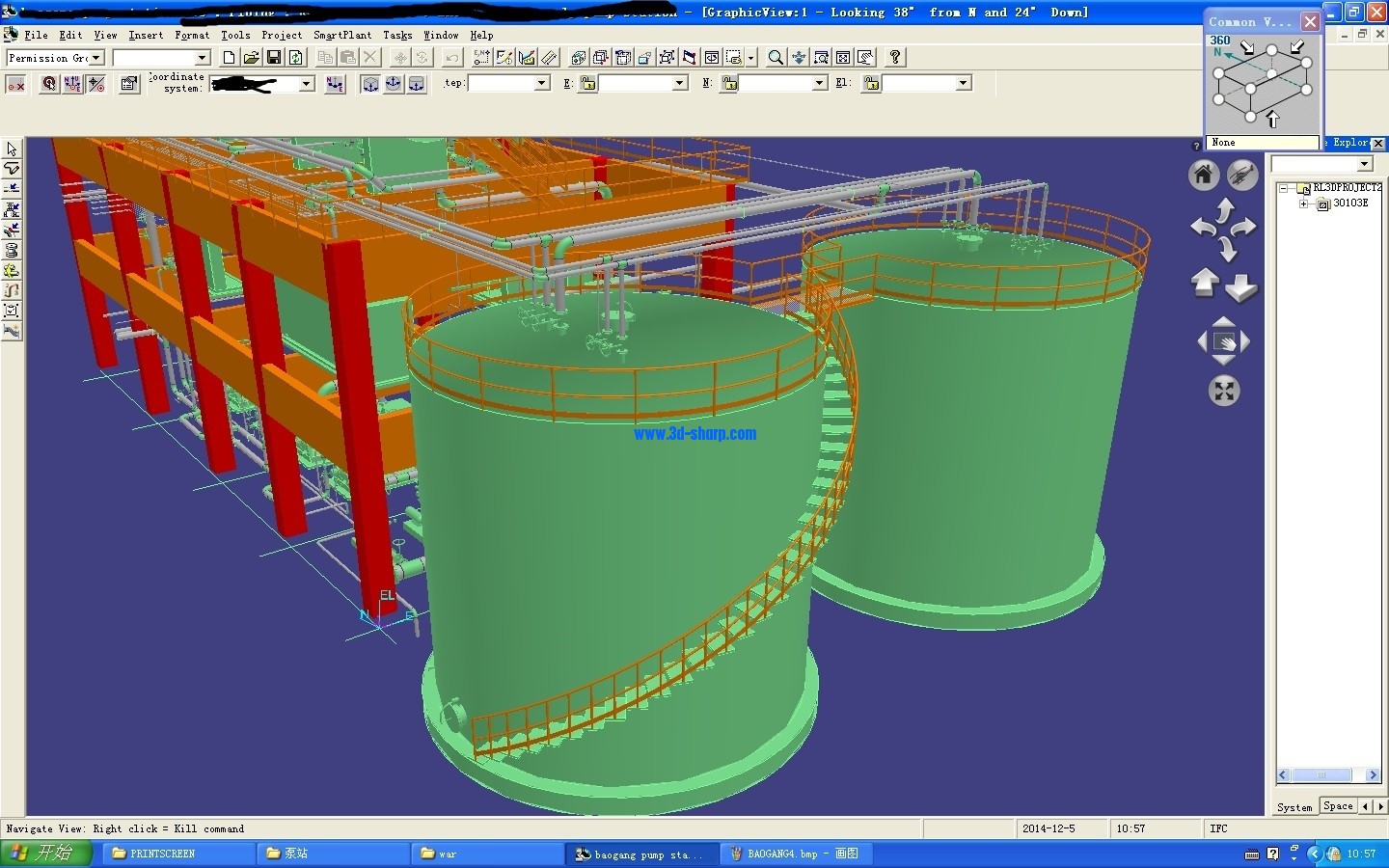Click the navigation move up arrow
The image size is (1389, 868).
click(x=1205, y=284)
